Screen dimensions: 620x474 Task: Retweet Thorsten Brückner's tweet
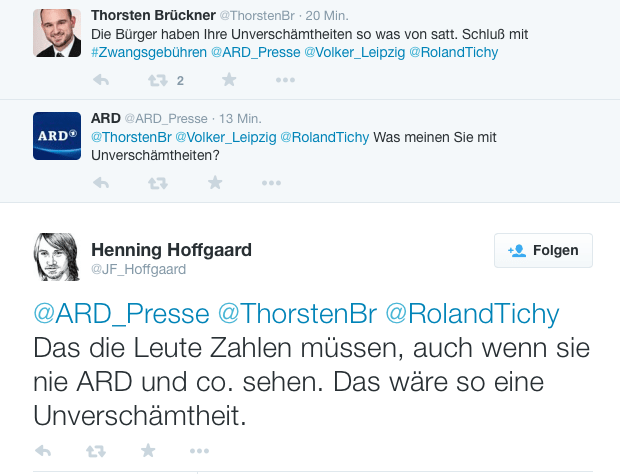(x=158, y=80)
